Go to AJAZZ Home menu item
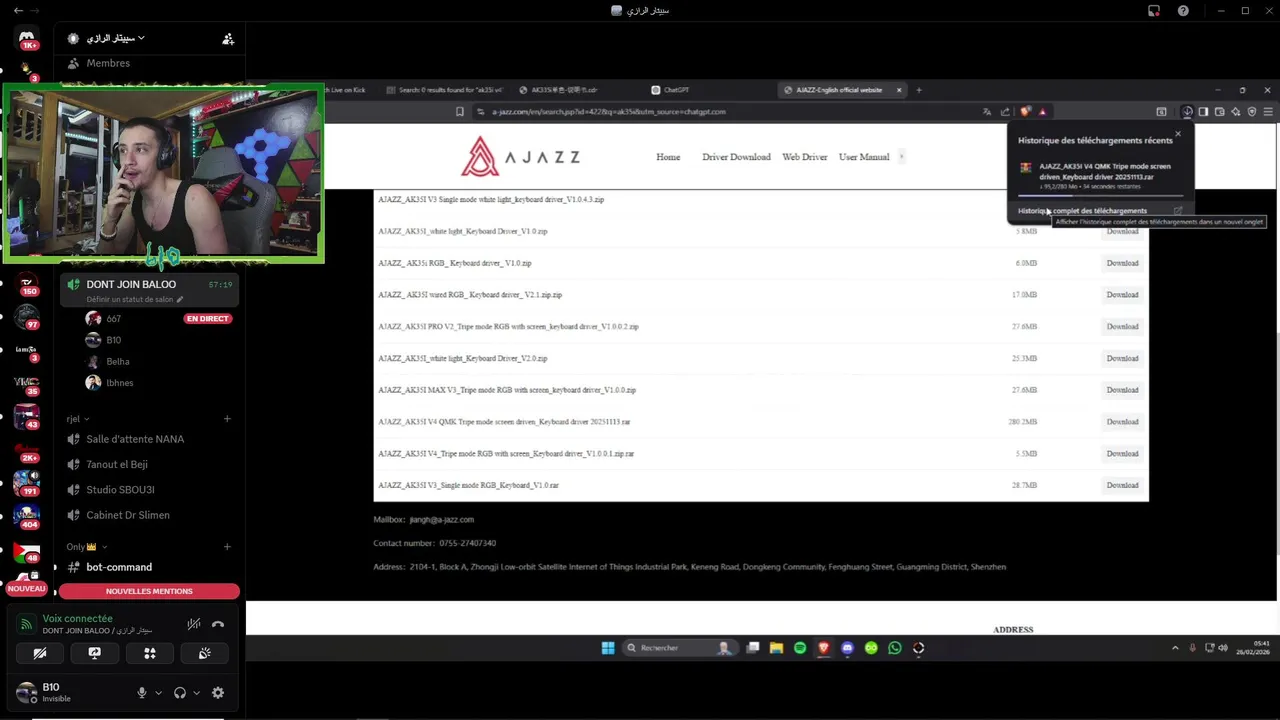The width and height of the screenshot is (1280, 720). click(668, 157)
